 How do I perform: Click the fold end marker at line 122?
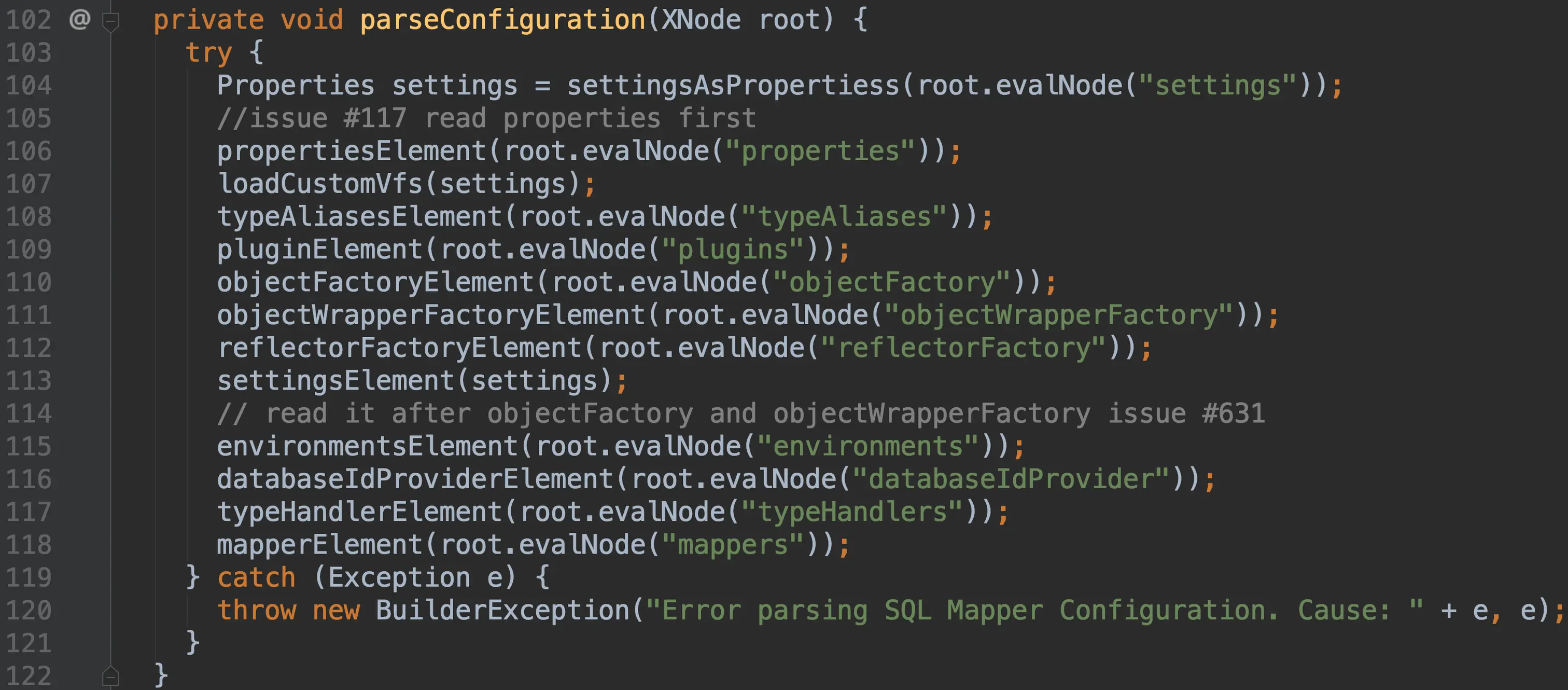(110, 675)
